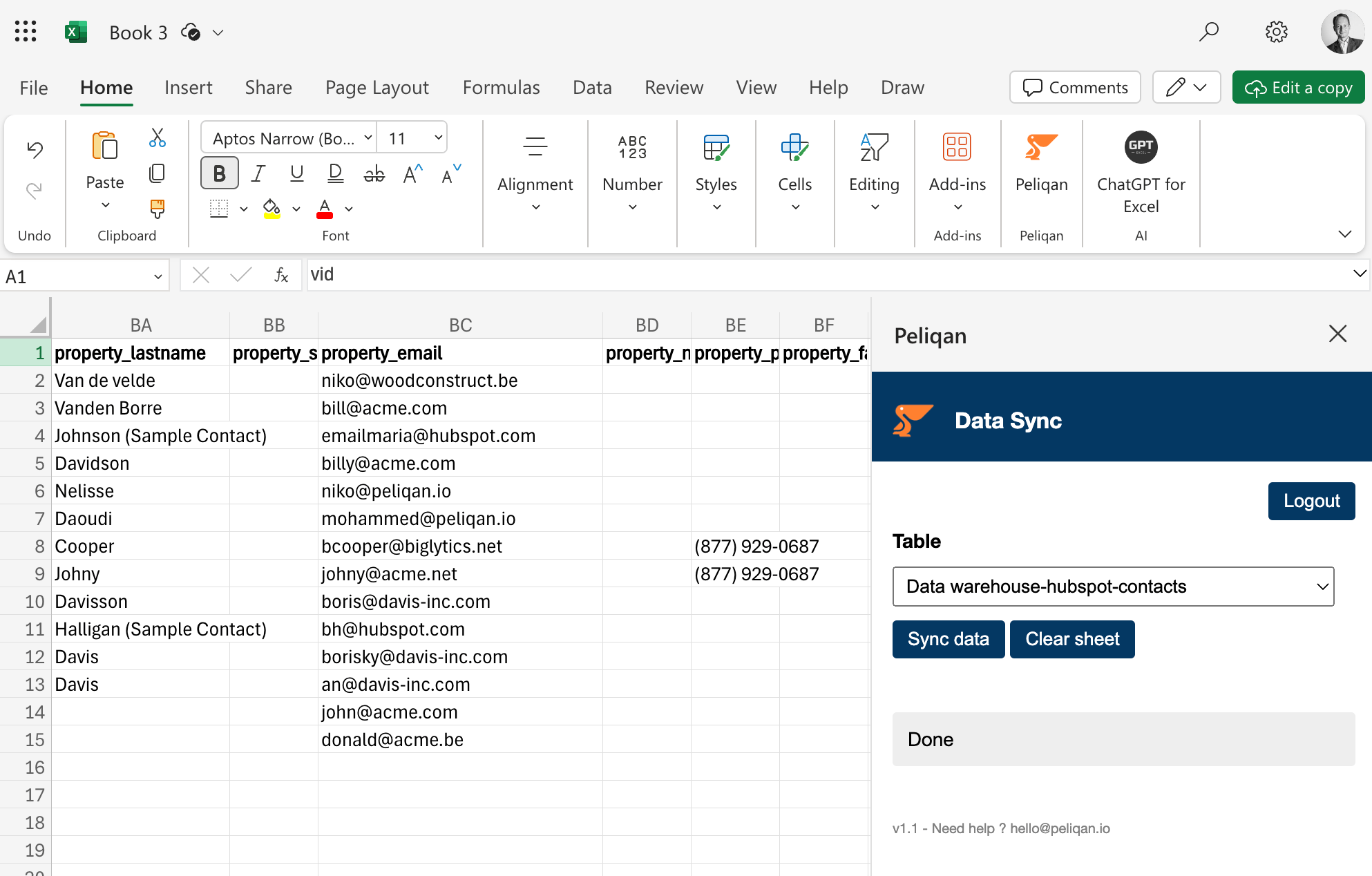Viewport: 1372px width, 876px height.
Task: Open font color dropdown arrow
Action: coord(349,209)
